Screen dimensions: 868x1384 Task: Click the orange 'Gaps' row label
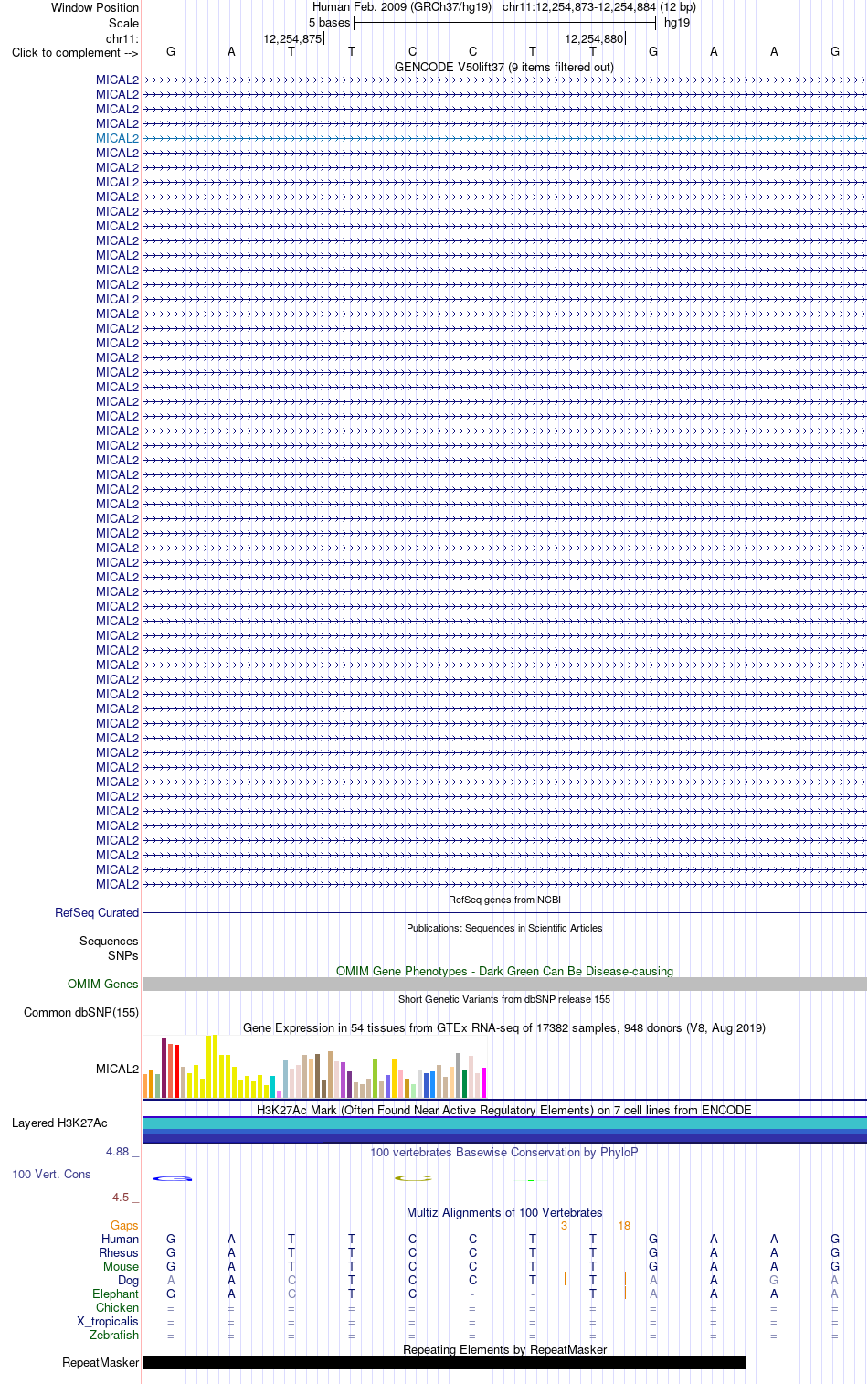[x=124, y=1225]
